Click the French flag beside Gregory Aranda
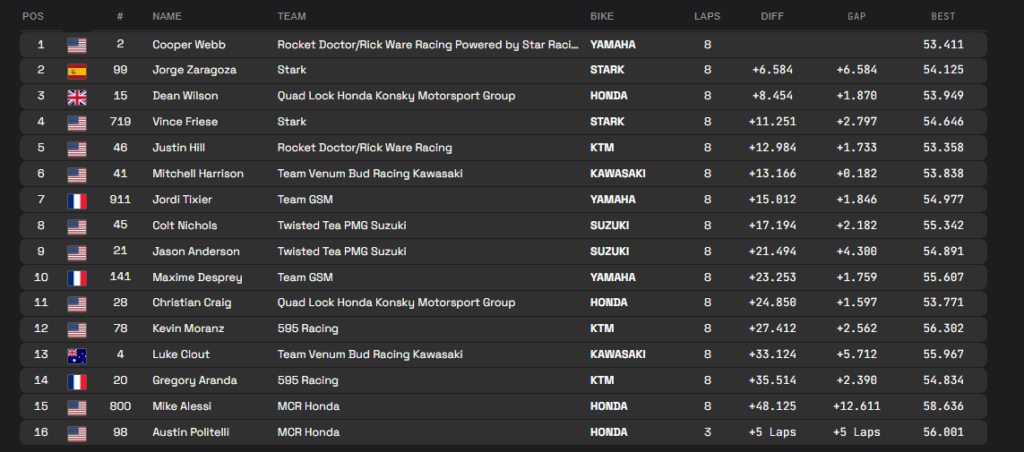Screen dimensions: 1024x452 pyautogui.click(x=77, y=381)
